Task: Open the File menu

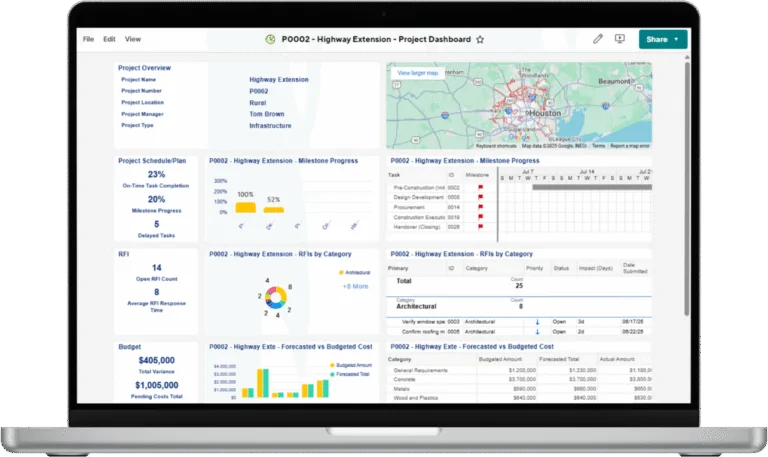Action: (x=88, y=39)
